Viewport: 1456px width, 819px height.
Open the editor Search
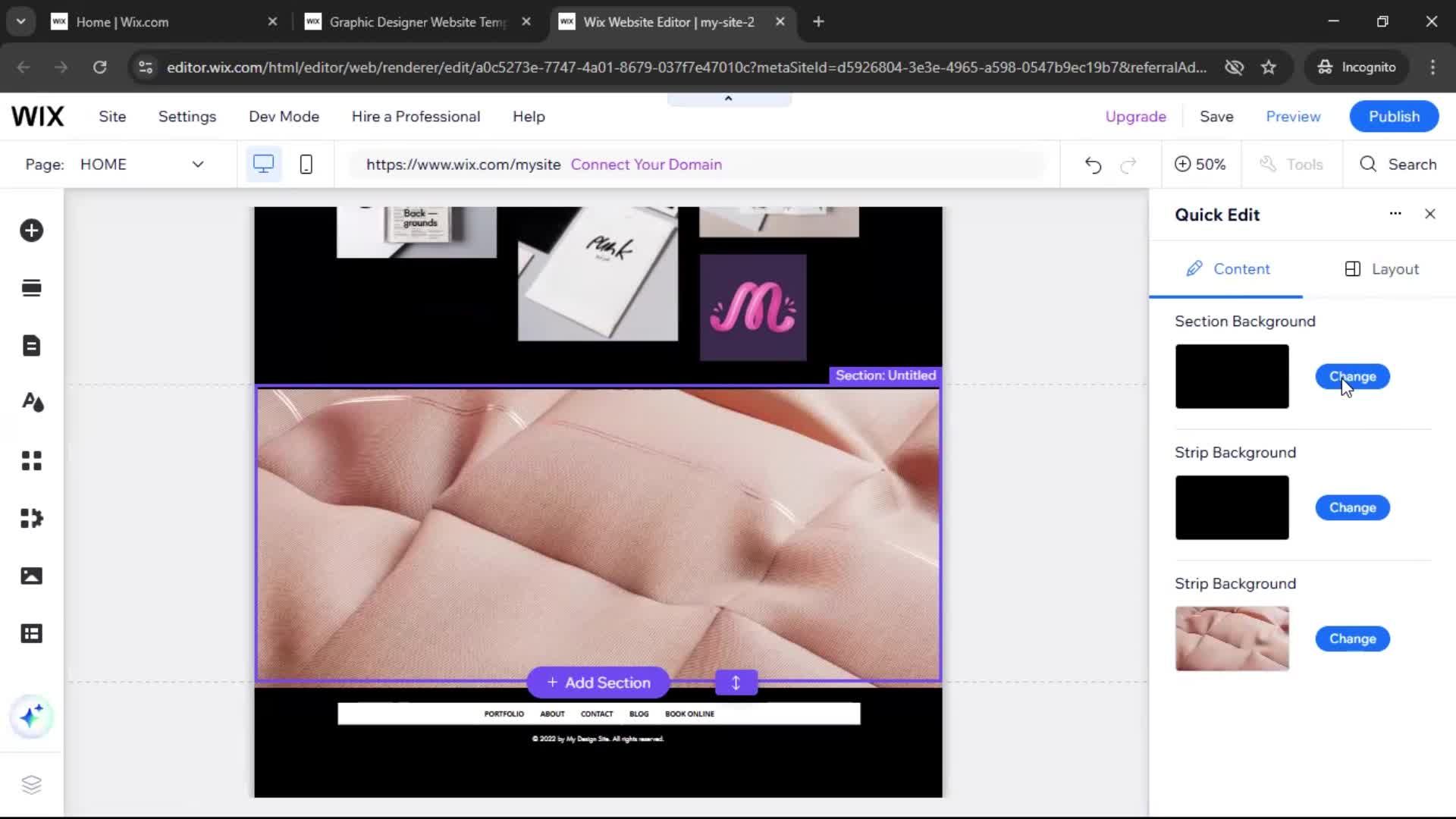(x=1398, y=165)
